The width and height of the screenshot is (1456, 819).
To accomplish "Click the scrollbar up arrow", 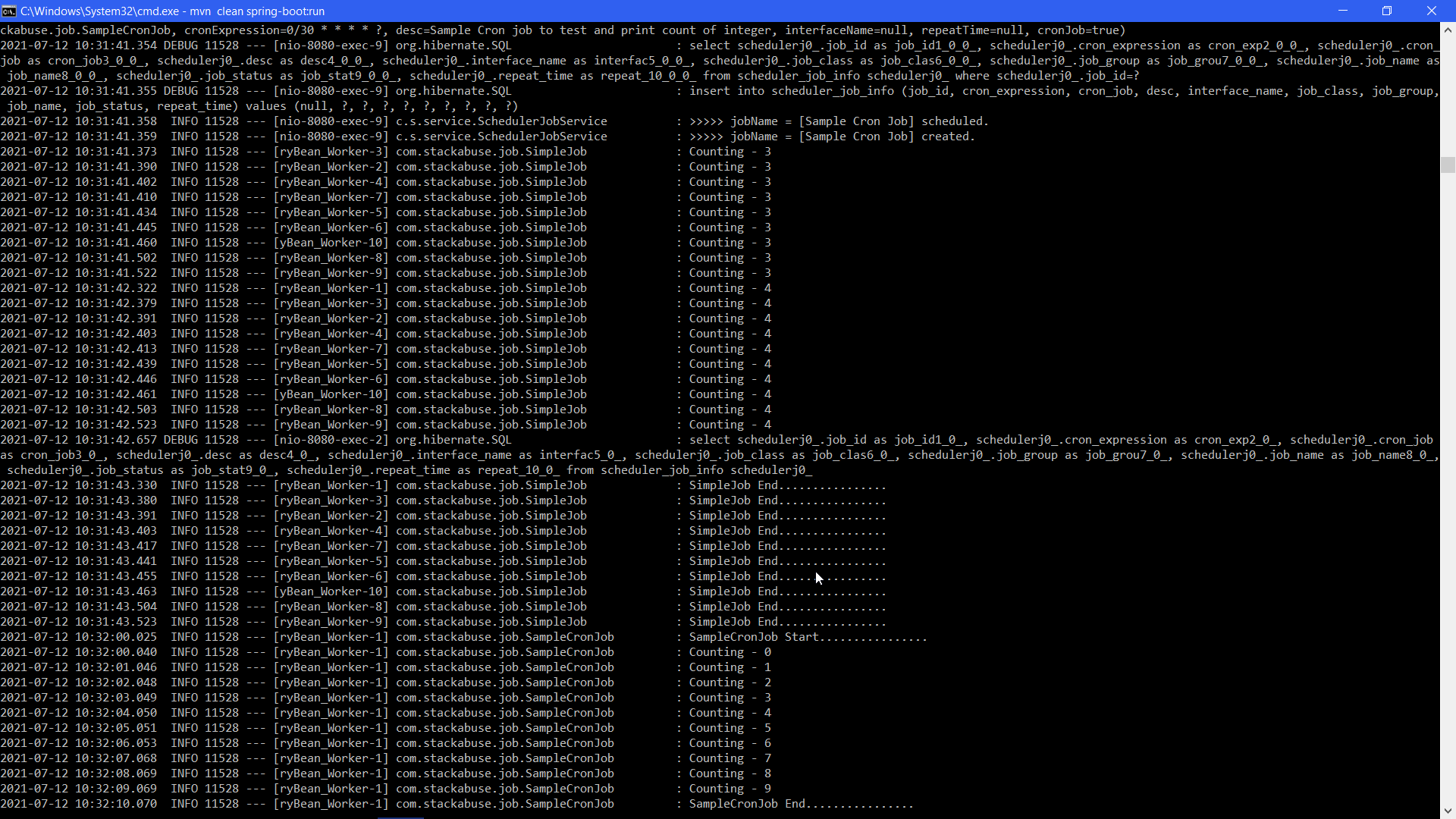I will tap(1448, 30).
